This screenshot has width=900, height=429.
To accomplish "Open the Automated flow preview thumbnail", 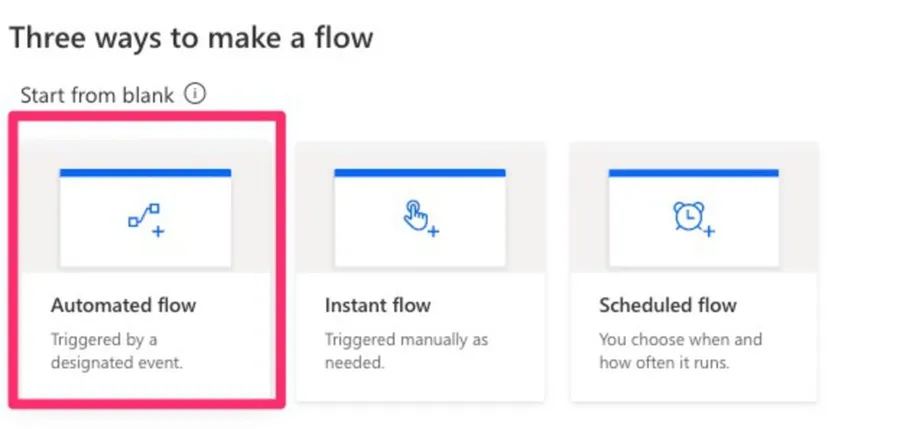I will click(x=145, y=218).
